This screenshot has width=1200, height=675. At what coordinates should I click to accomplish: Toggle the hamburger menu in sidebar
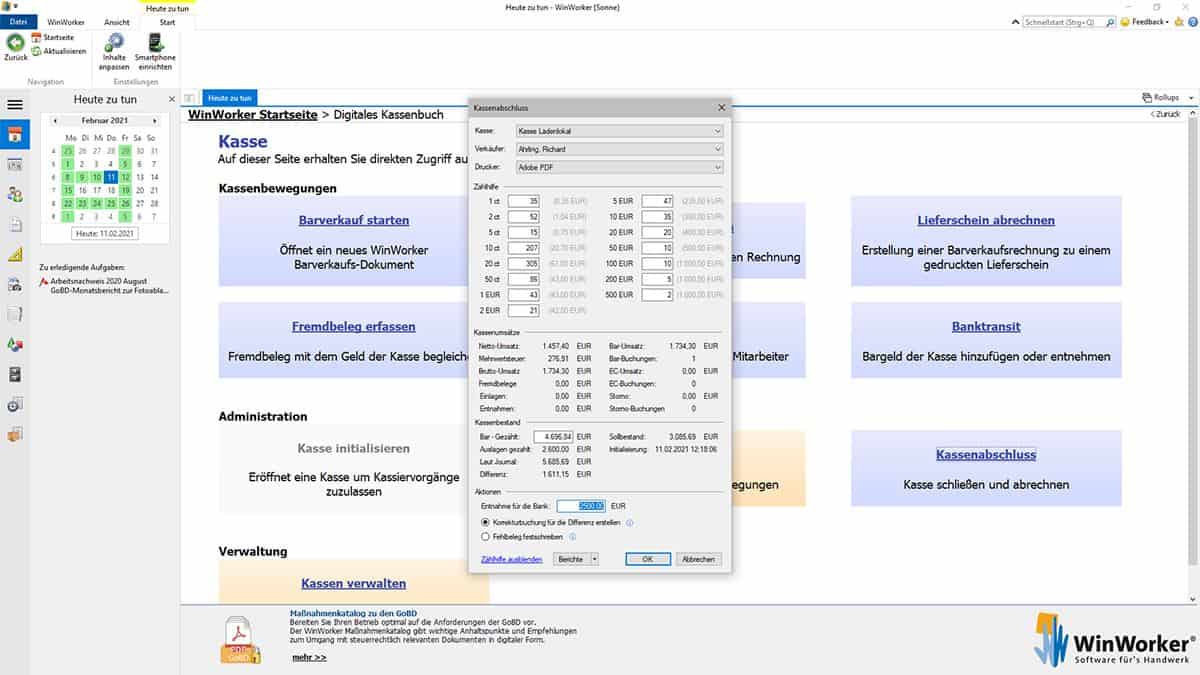(14, 104)
